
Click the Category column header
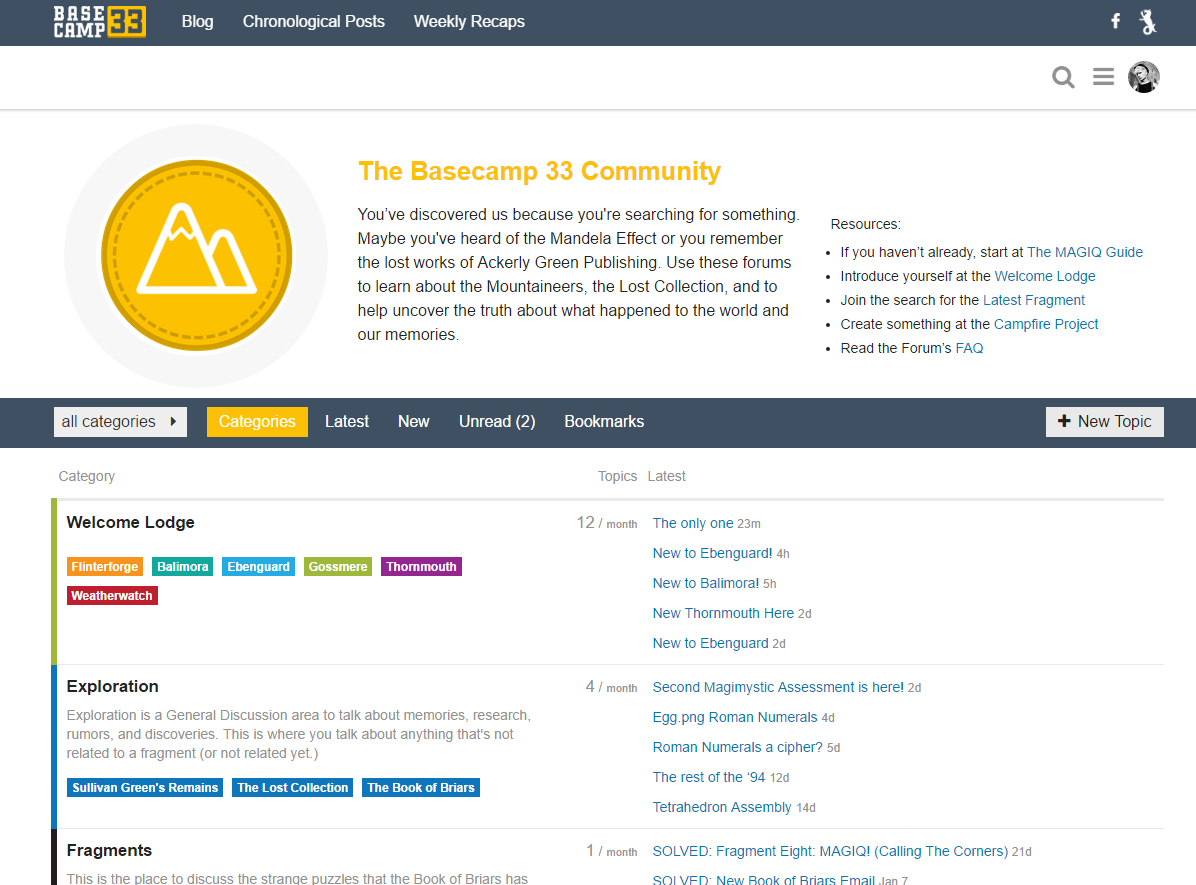pos(87,476)
